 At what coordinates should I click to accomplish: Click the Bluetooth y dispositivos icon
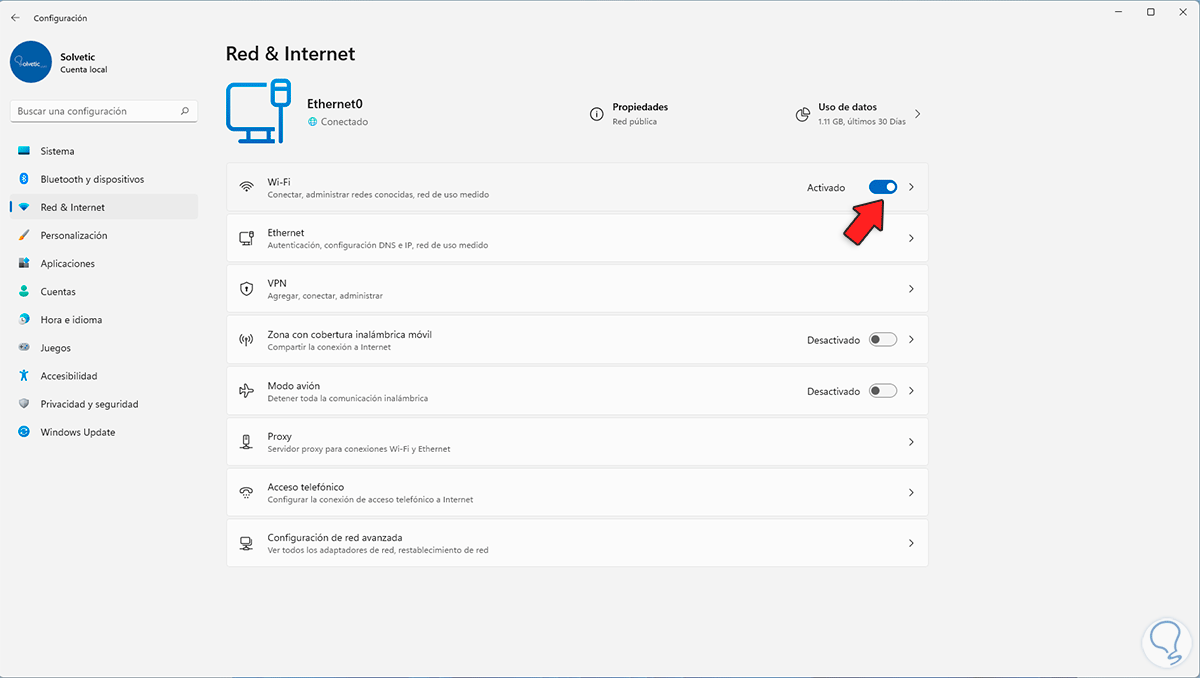24,179
